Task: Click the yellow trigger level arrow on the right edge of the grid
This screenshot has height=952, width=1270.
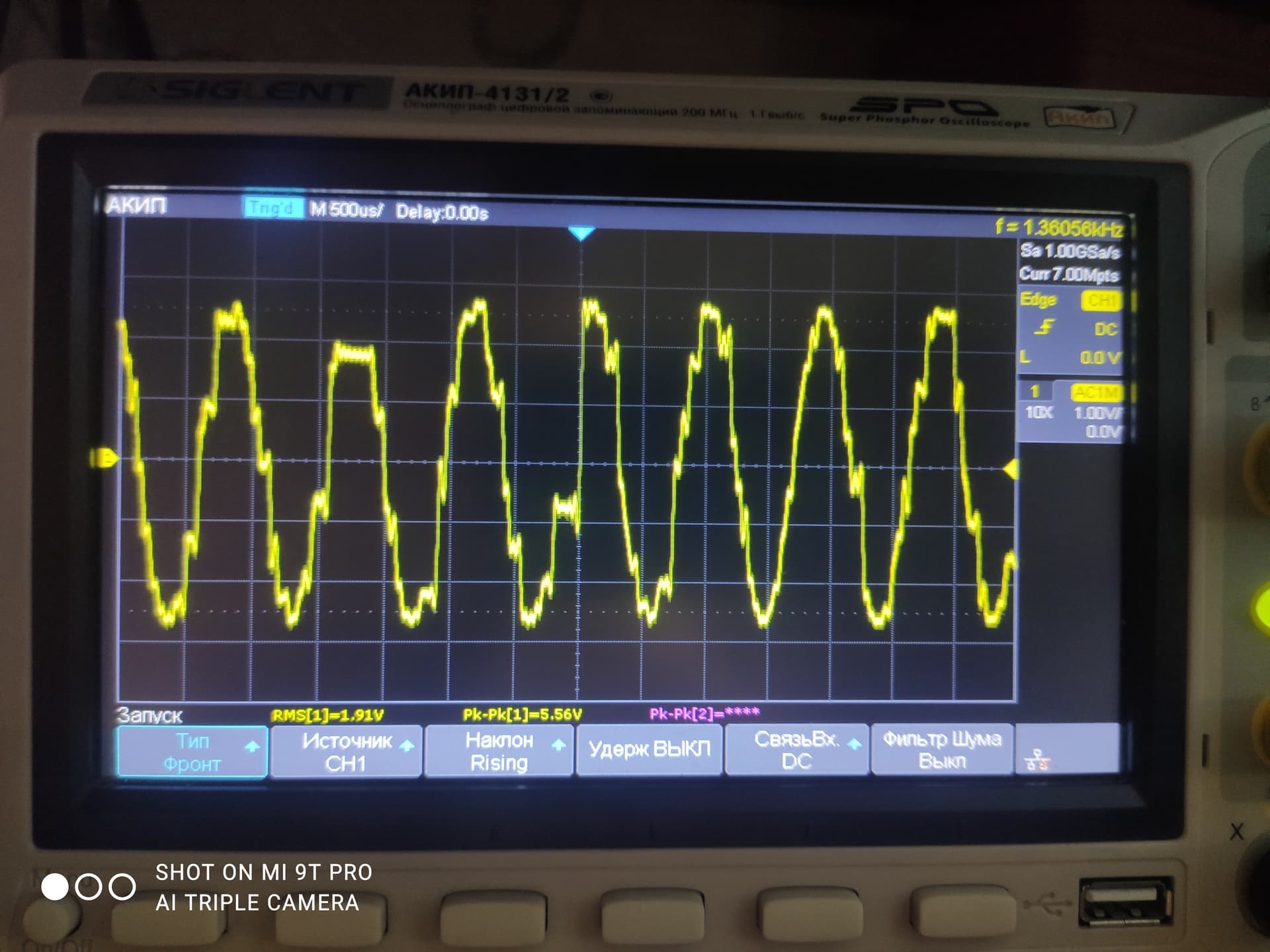Action: tap(1010, 469)
